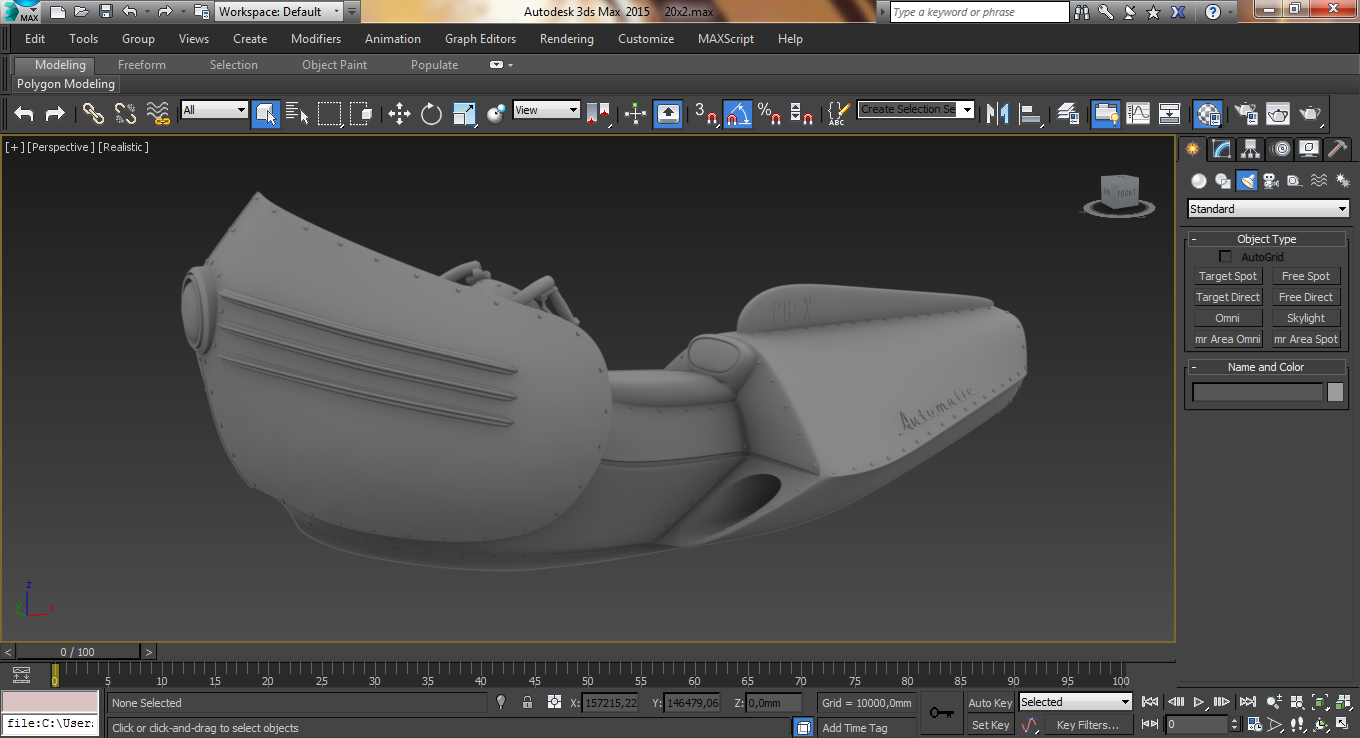Viewport: 1360px width, 738px height.
Task: Click the Select and Link icon
Action: [x=93, y=113]
